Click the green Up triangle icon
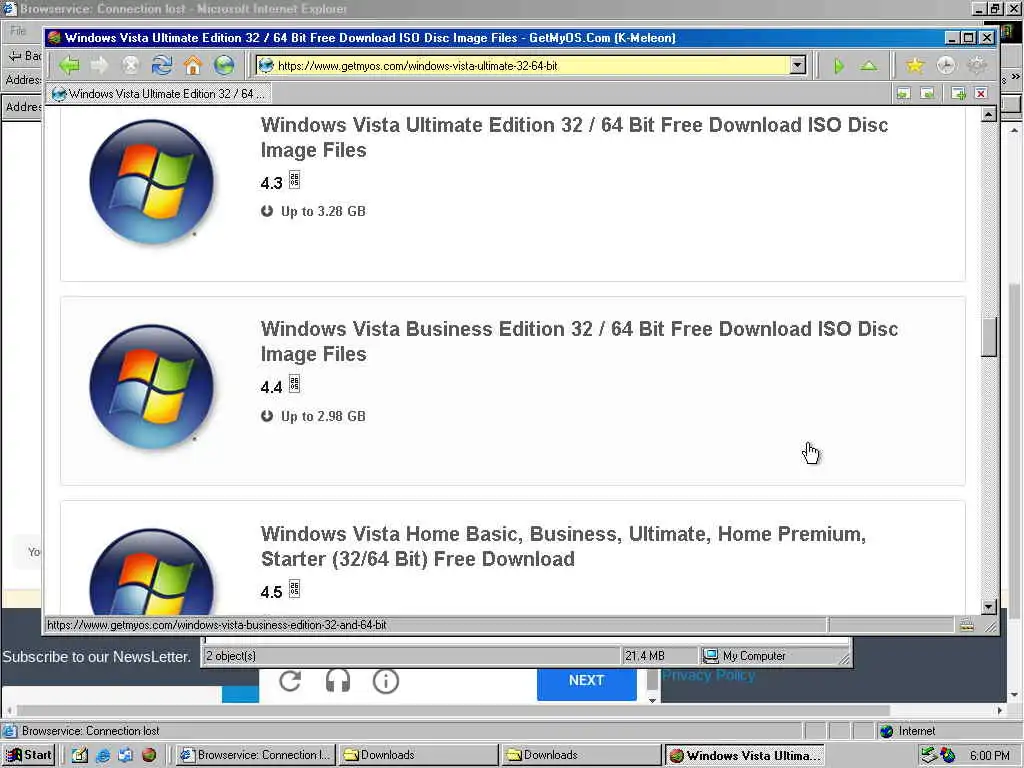 coord(869,66)
